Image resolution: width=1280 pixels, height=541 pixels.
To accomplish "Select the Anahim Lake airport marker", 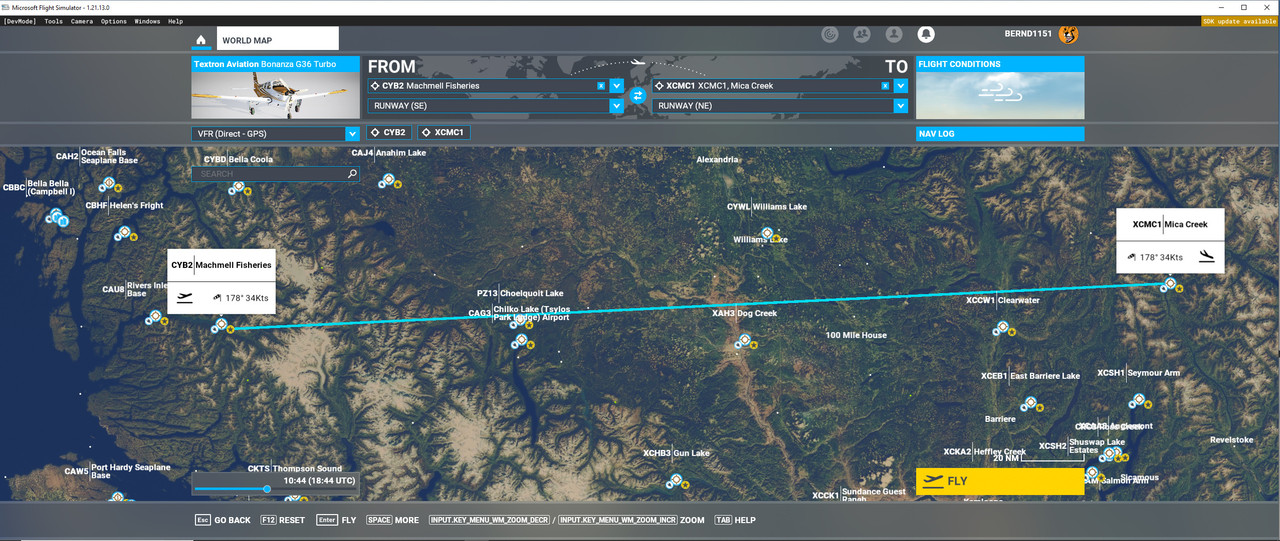I will [387, 180].
